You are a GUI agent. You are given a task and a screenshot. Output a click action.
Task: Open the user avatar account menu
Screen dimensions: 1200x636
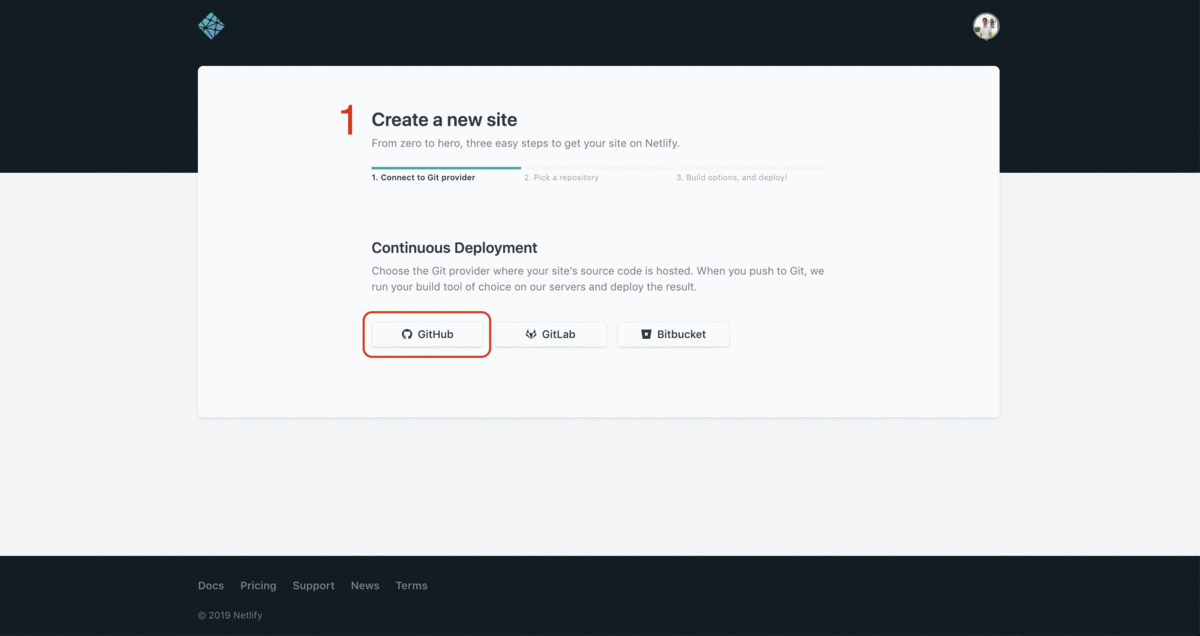(x=986, y=27)
